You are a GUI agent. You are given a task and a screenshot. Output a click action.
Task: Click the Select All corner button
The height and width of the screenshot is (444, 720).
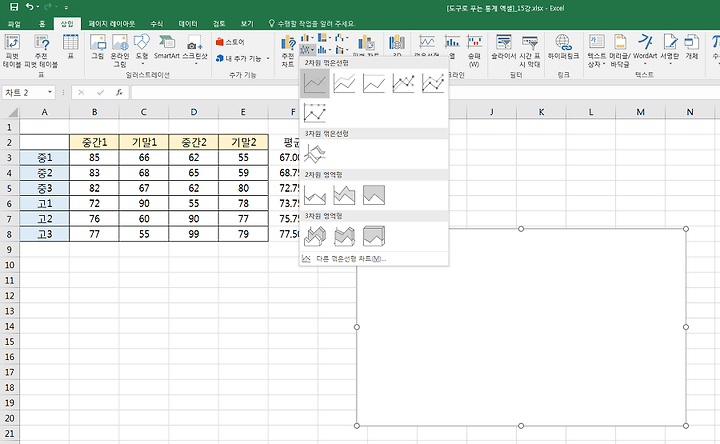pyautogui.click(x=10, y=112)
